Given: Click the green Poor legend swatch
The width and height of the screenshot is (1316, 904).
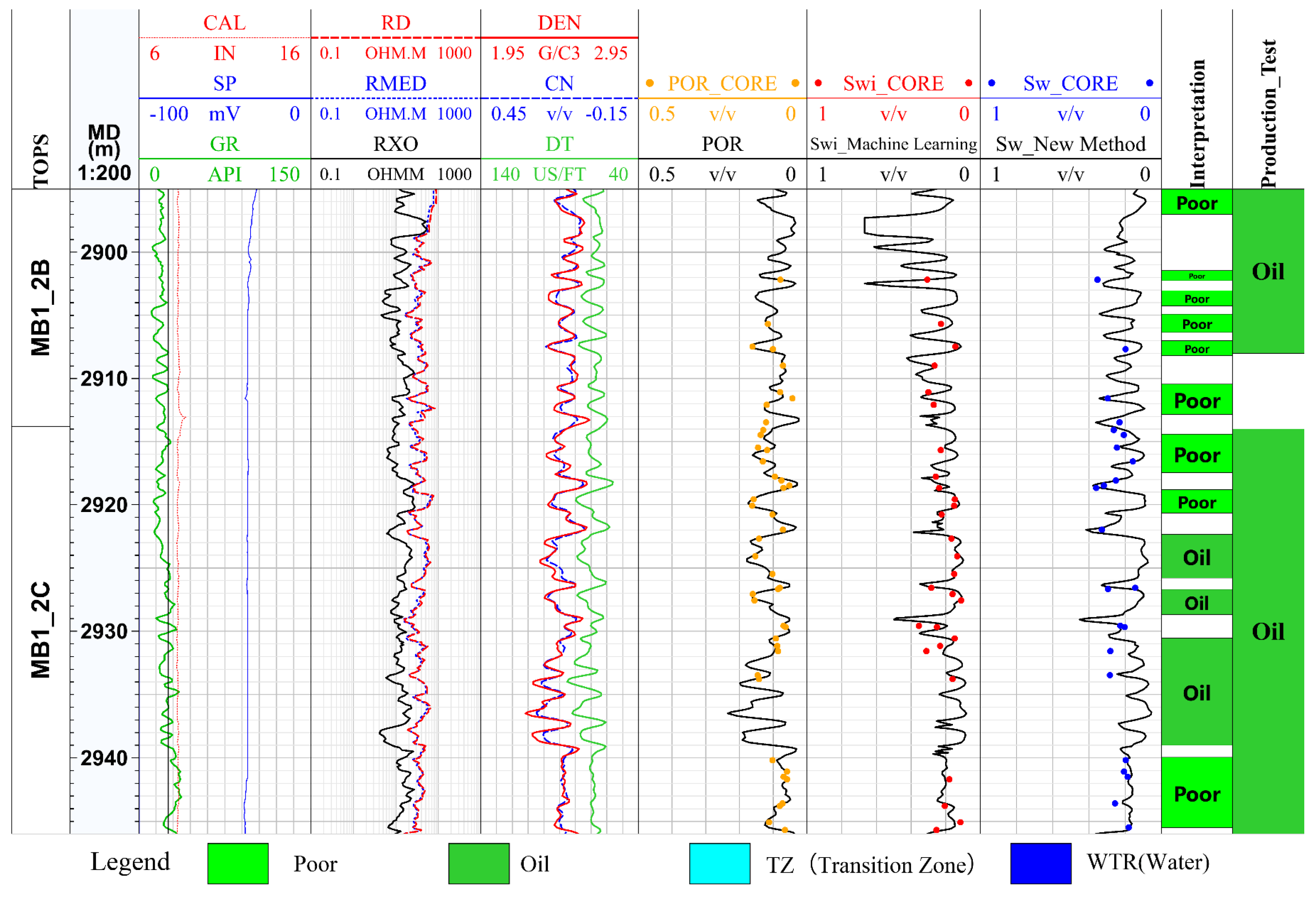Looking at the screenshot, I should pos(238,863).
